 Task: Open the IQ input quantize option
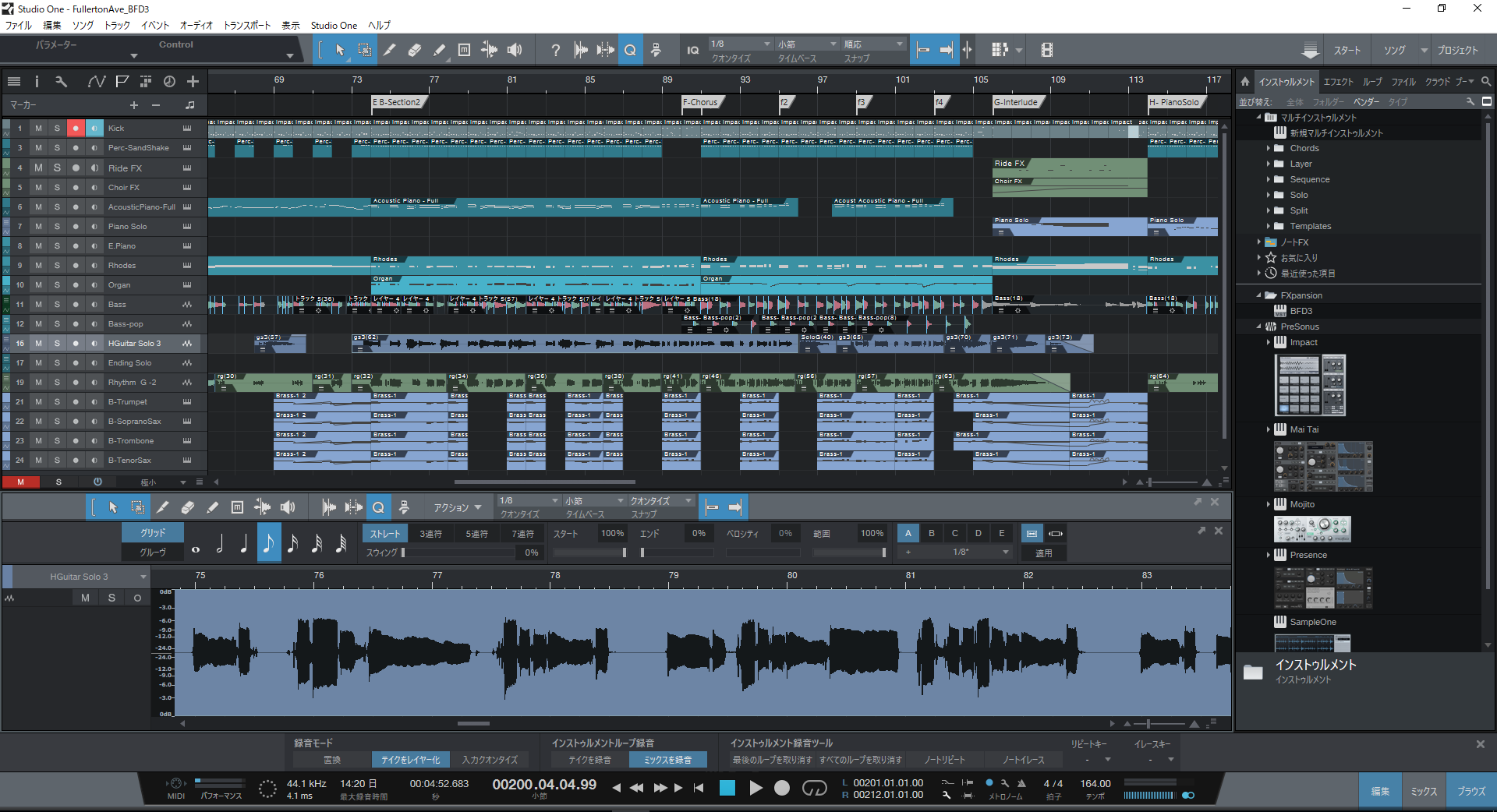(x=692, y=50)
